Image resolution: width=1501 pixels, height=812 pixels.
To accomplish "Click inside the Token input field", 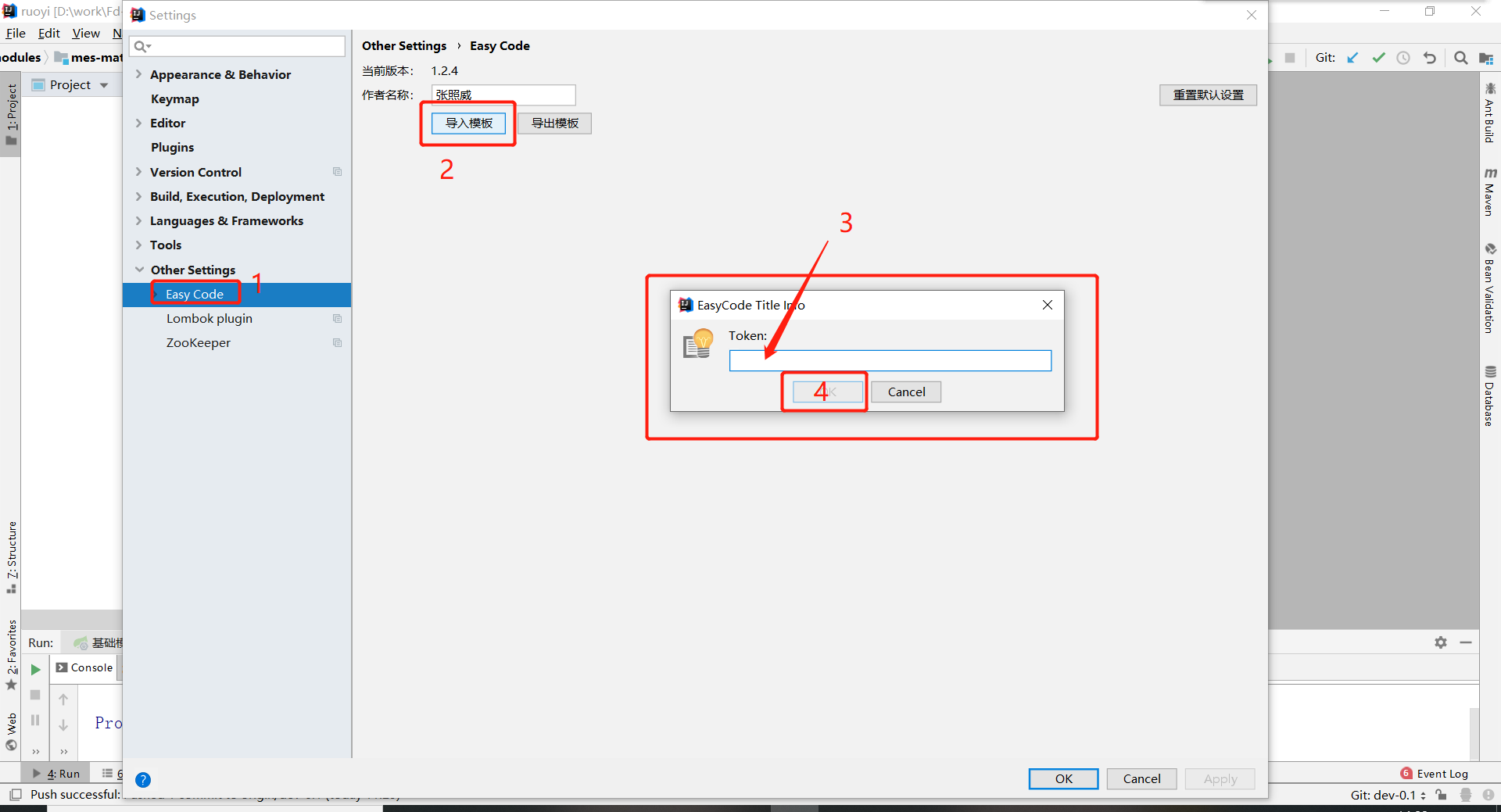I will click(x=889, y=360).
